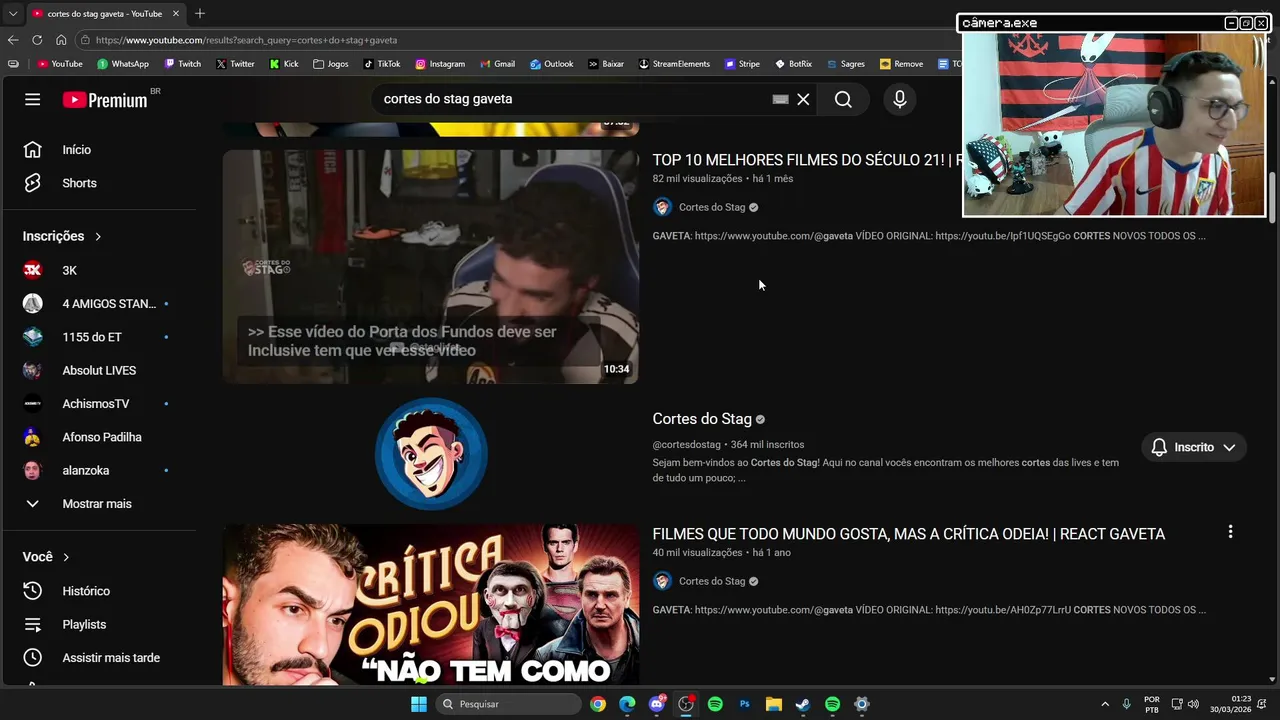Show hidden system tray icons chevron
The height and width of the screenshot is (720, 1280).
tap(1105, 704)
